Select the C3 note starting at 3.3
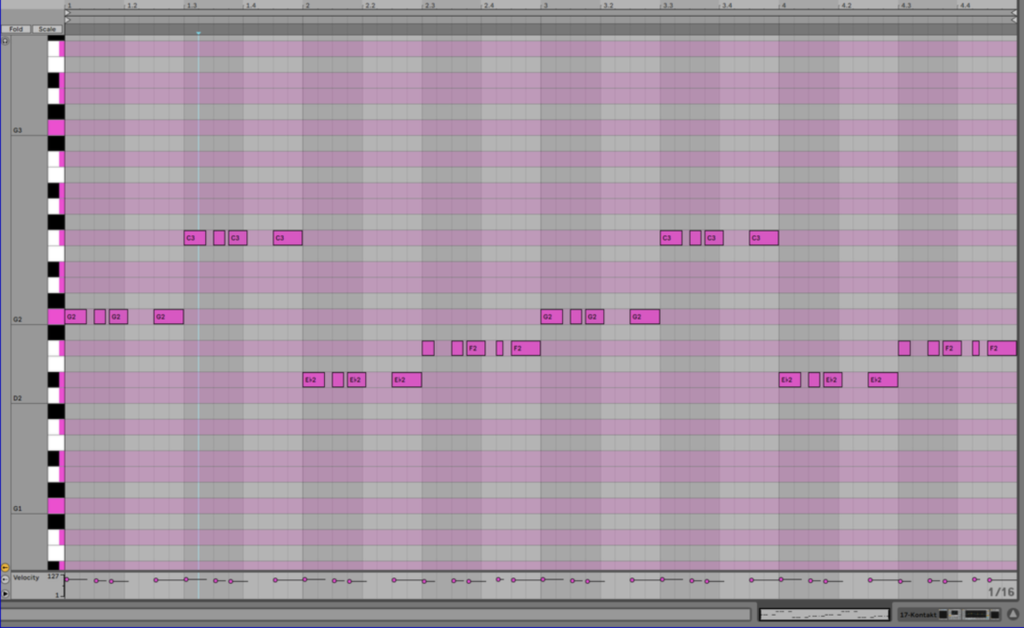 click(x=671, y=238)
